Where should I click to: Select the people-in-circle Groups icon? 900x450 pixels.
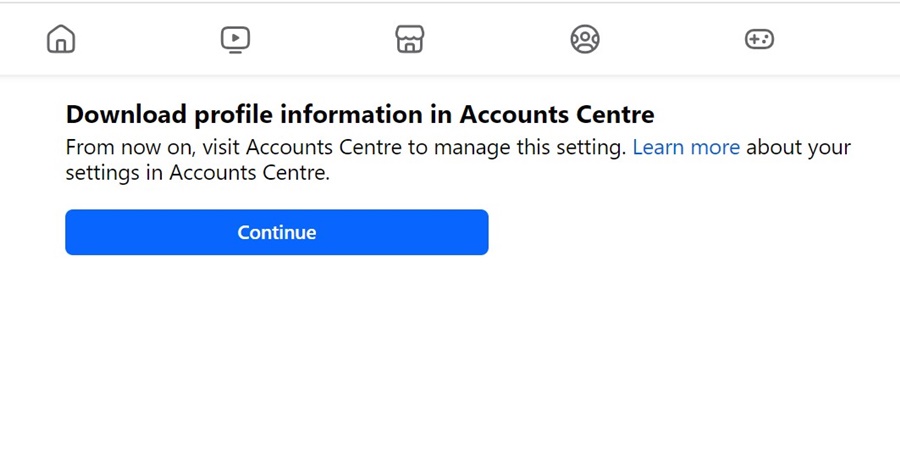[585, 40]
